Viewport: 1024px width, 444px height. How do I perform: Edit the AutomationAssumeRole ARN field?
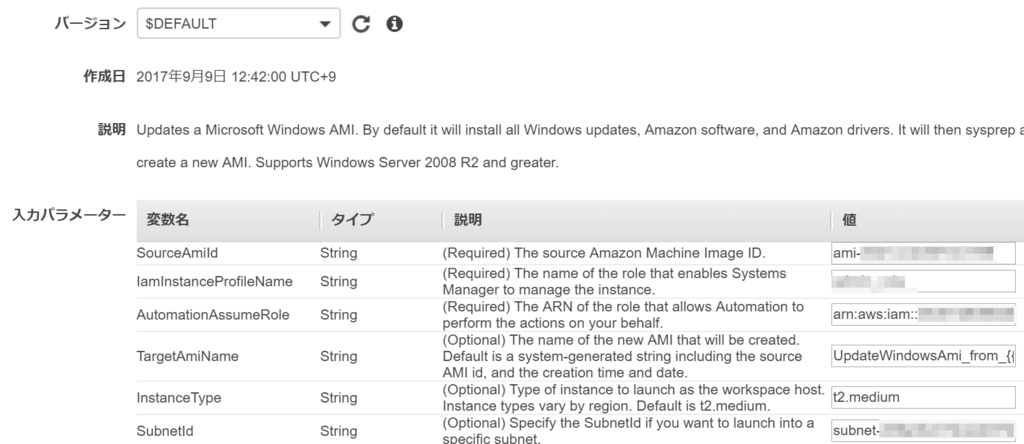[923, 315]
